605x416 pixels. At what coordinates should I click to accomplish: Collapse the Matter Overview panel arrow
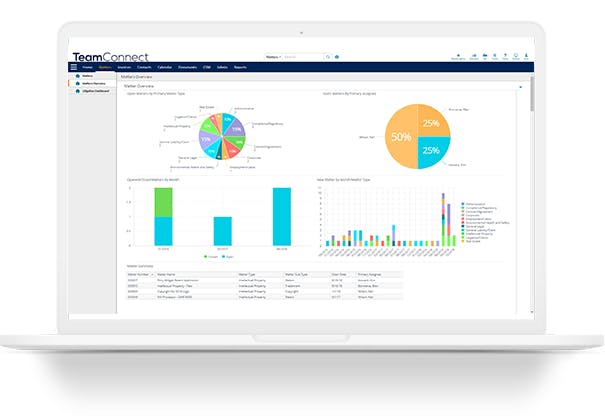point(521,87)
